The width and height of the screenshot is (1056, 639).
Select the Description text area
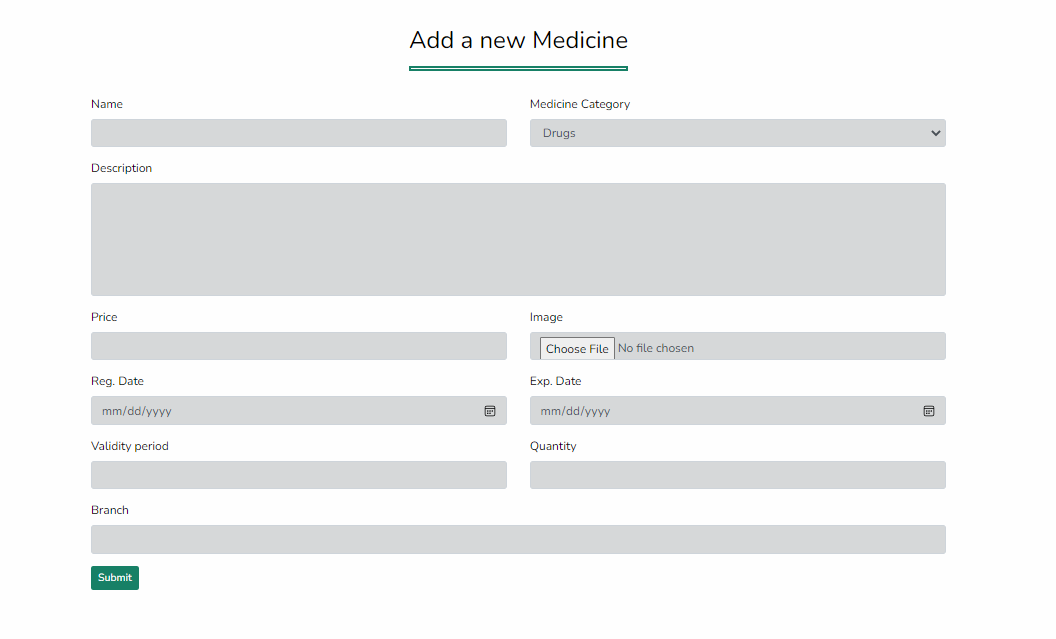518,239
